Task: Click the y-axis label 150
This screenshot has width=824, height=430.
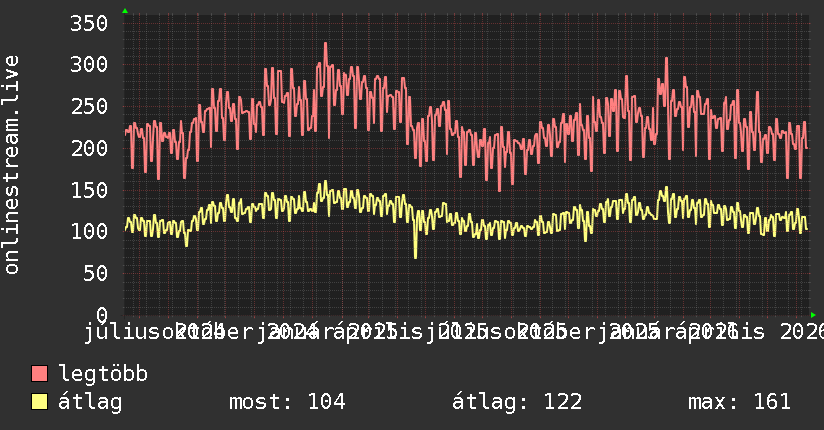Action: (89, 190)
